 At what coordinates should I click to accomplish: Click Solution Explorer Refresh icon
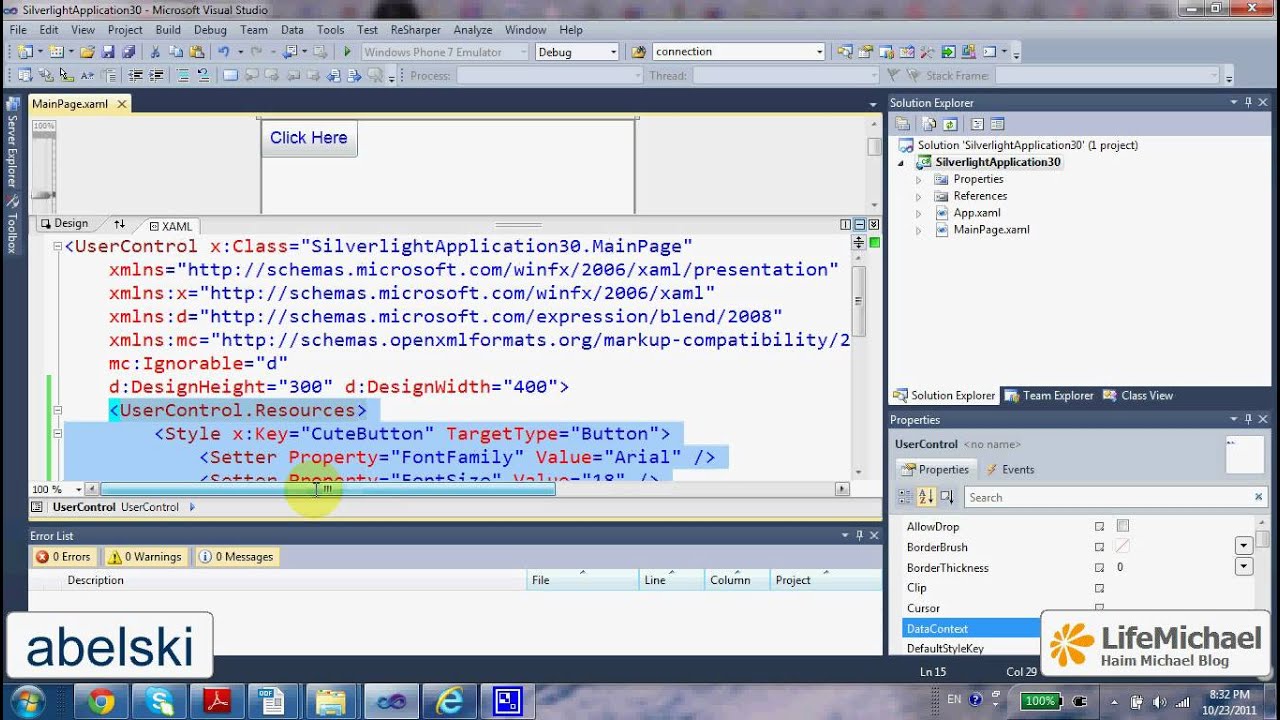point(950,124)
